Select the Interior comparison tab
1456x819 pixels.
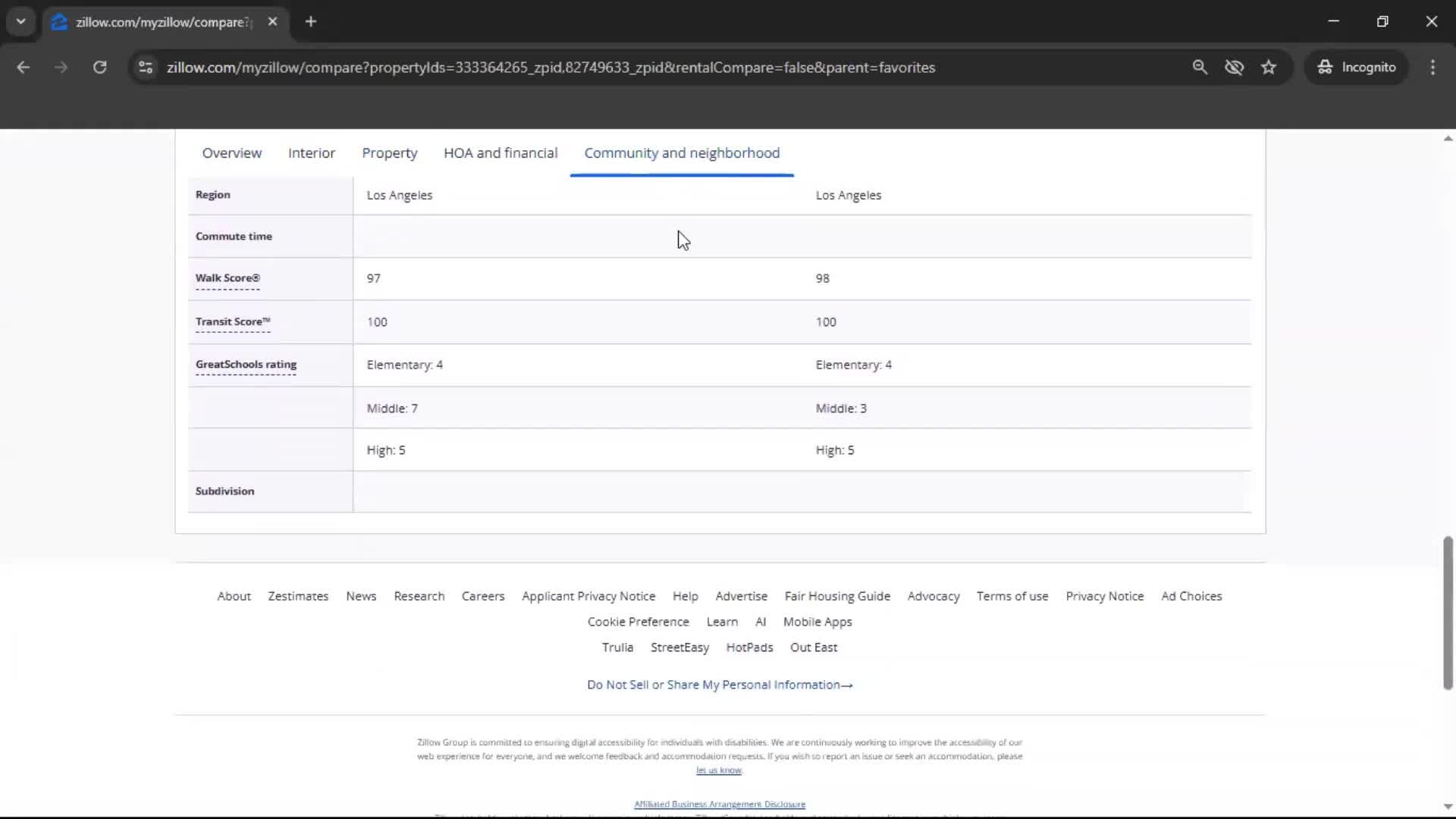(311, 152)
